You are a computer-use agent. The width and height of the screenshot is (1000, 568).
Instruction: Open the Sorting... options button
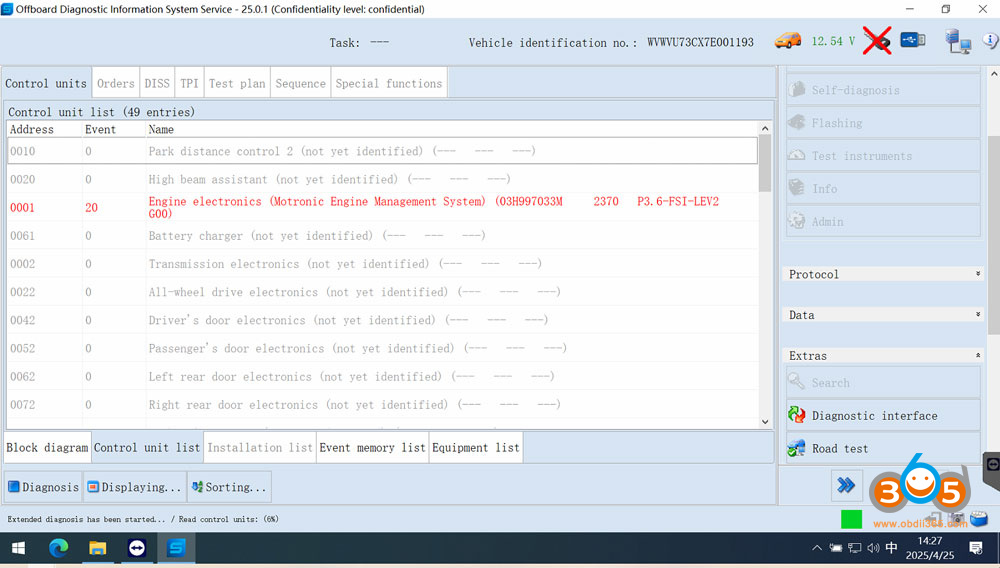(x=229, y=487)
